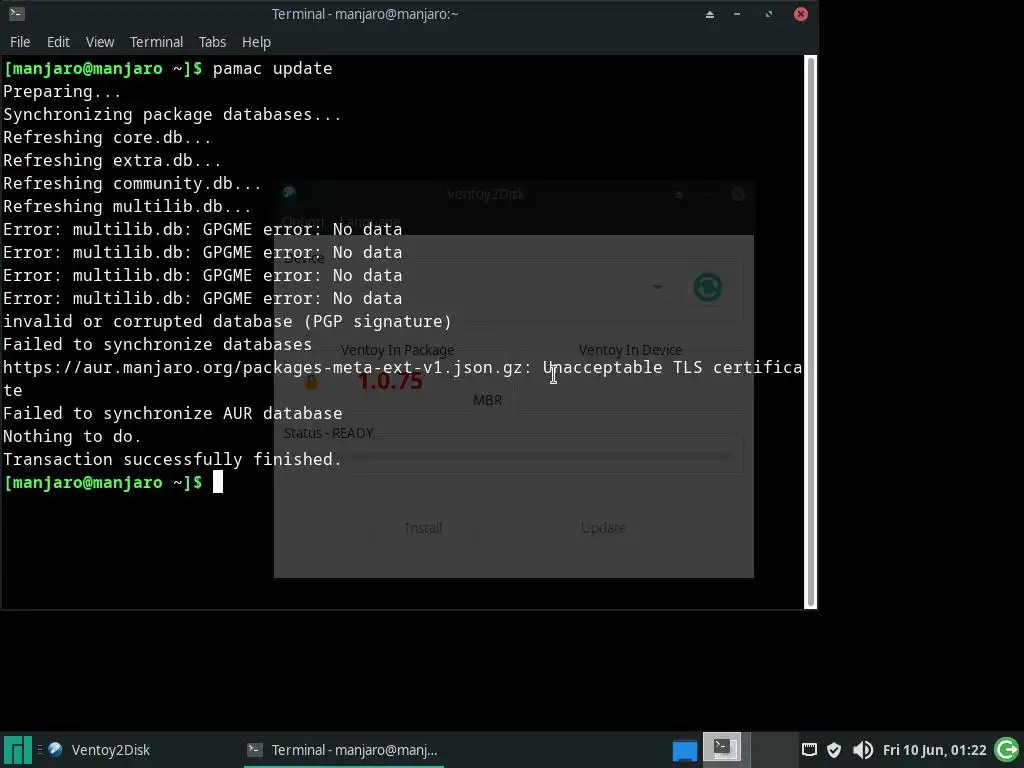
Task: Click the faded Update button in Ventoy2Disk
Action: (x=603, y=528)
